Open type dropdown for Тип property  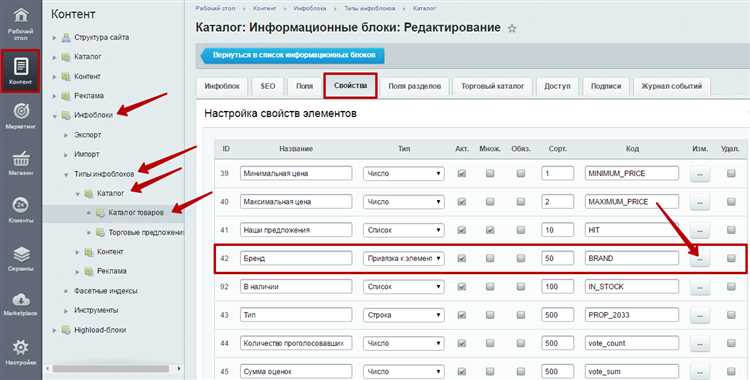pos(403,315)
